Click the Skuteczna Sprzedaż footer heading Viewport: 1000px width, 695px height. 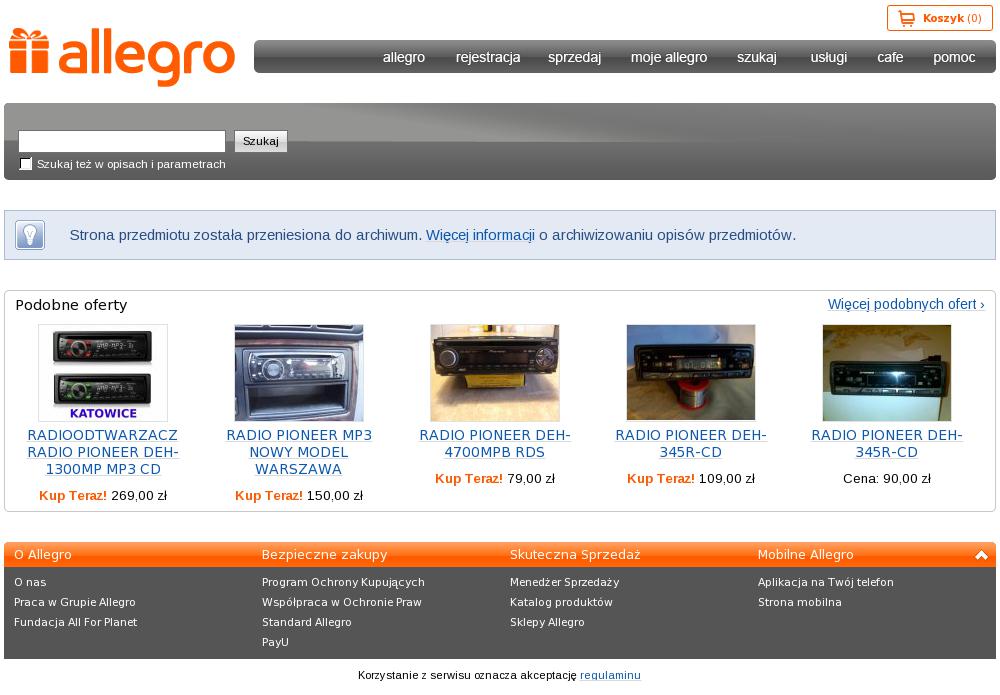(x=575, y=555)
